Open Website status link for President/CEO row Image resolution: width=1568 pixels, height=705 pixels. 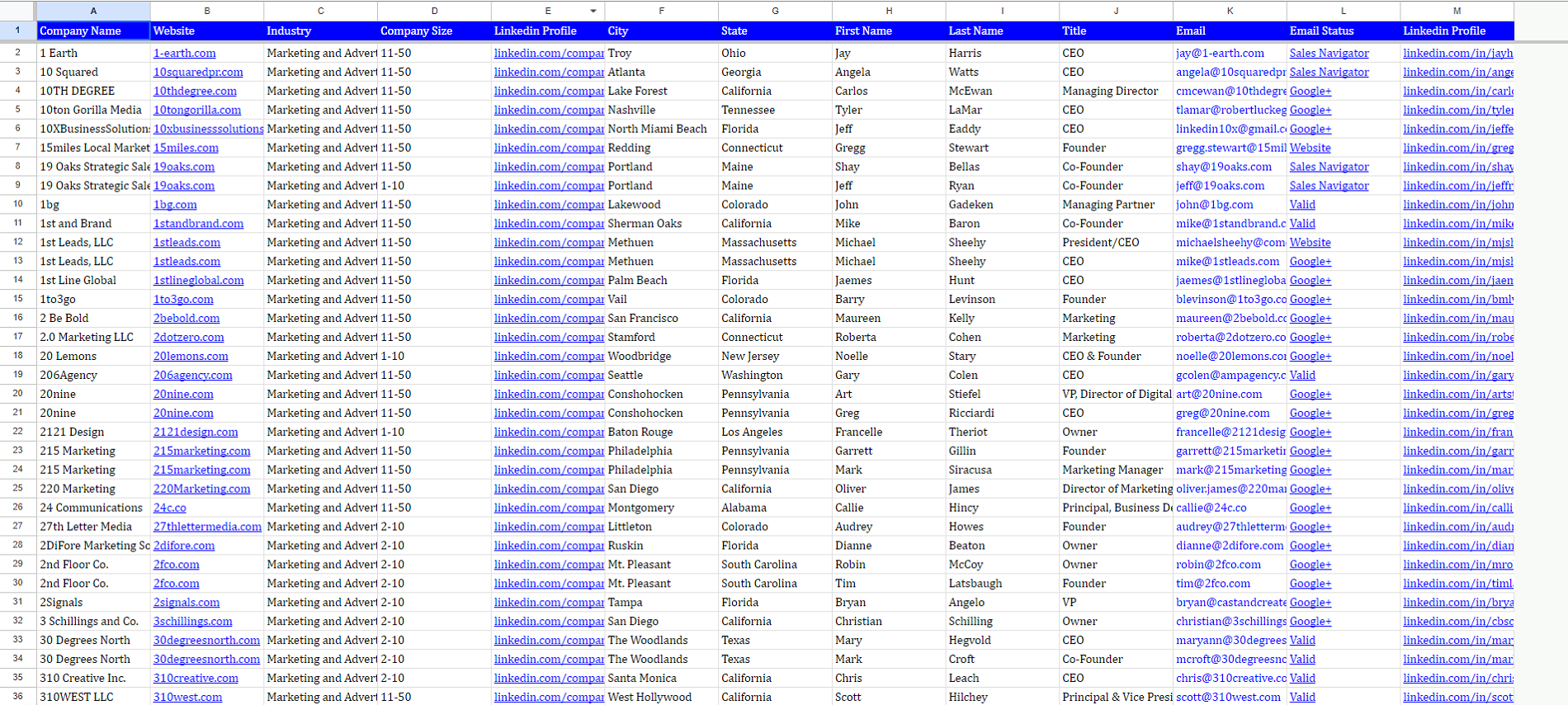1310,243
